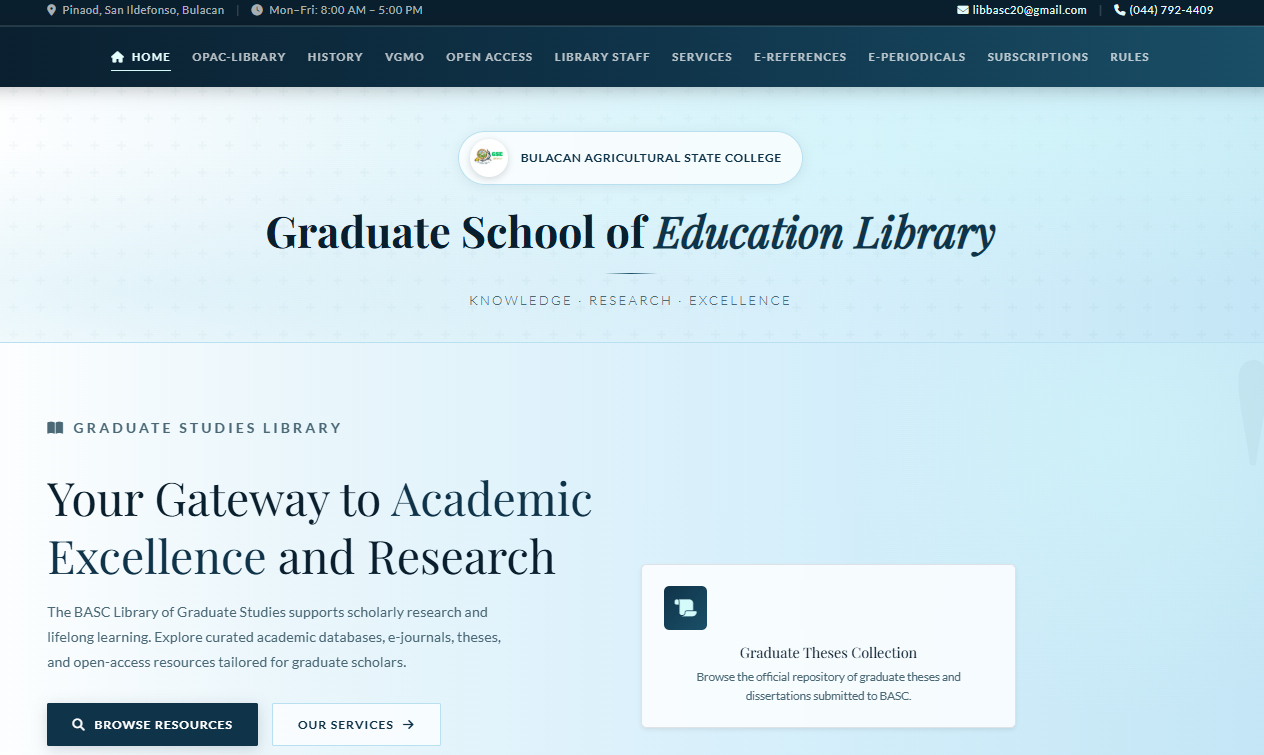Click the GRADUATE STUDIES LIBRARY section label
The height and width of the screenshot is (755, 1264).
[207, 428]
